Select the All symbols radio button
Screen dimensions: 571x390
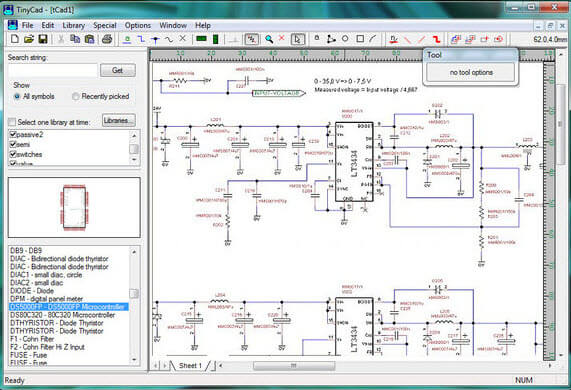point(17,97)
